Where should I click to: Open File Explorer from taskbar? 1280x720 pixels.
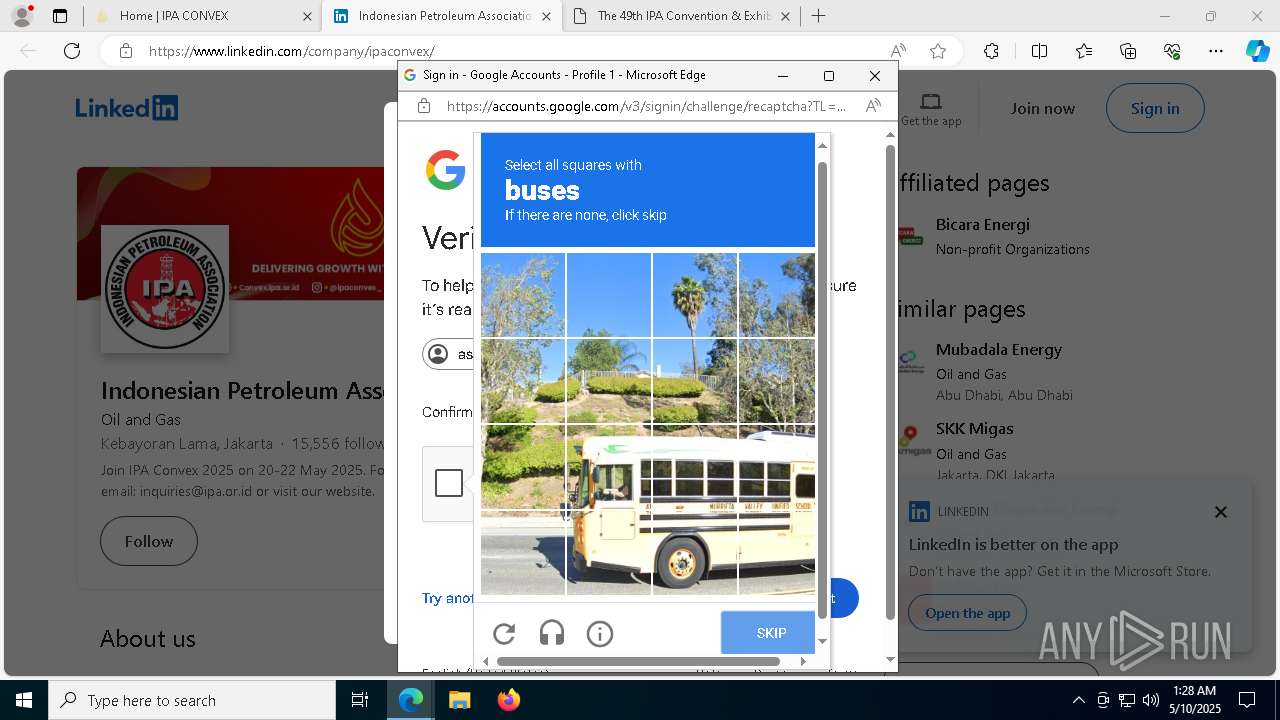[x=459, y=700]
